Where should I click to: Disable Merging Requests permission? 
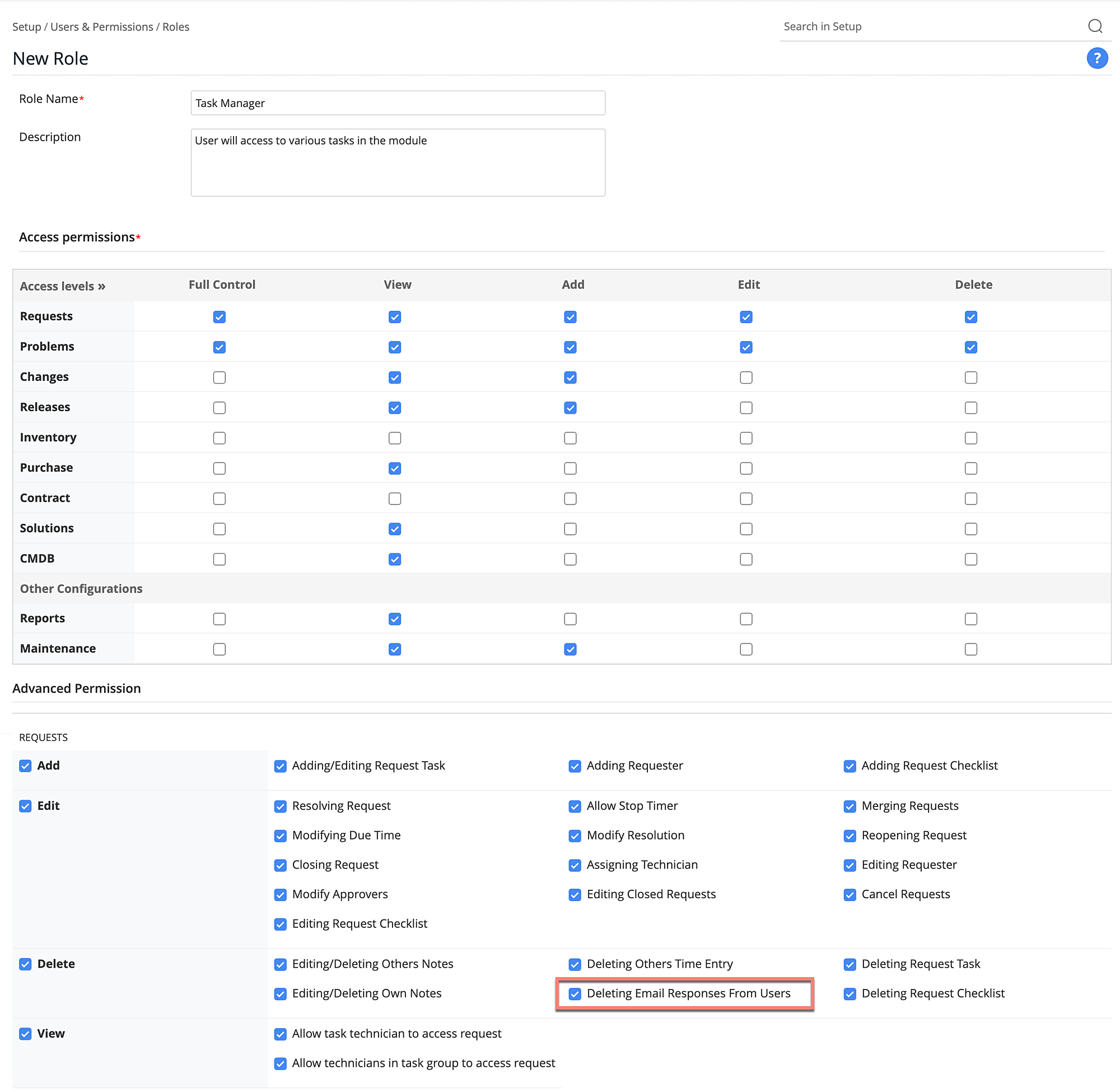click(x=850, y=806)
